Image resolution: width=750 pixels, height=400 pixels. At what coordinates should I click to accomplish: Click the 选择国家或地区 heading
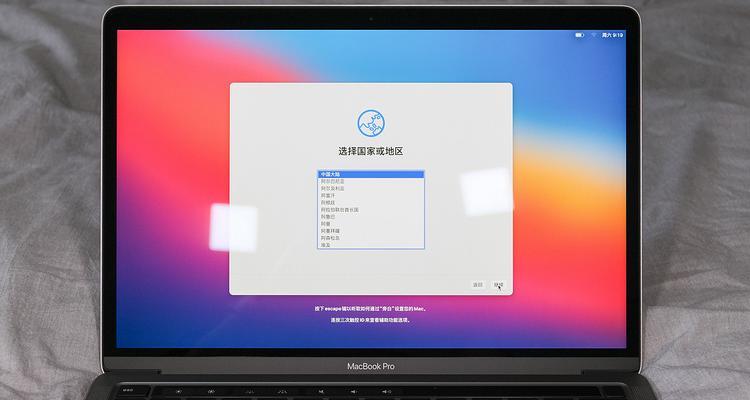tap(371, 151)
